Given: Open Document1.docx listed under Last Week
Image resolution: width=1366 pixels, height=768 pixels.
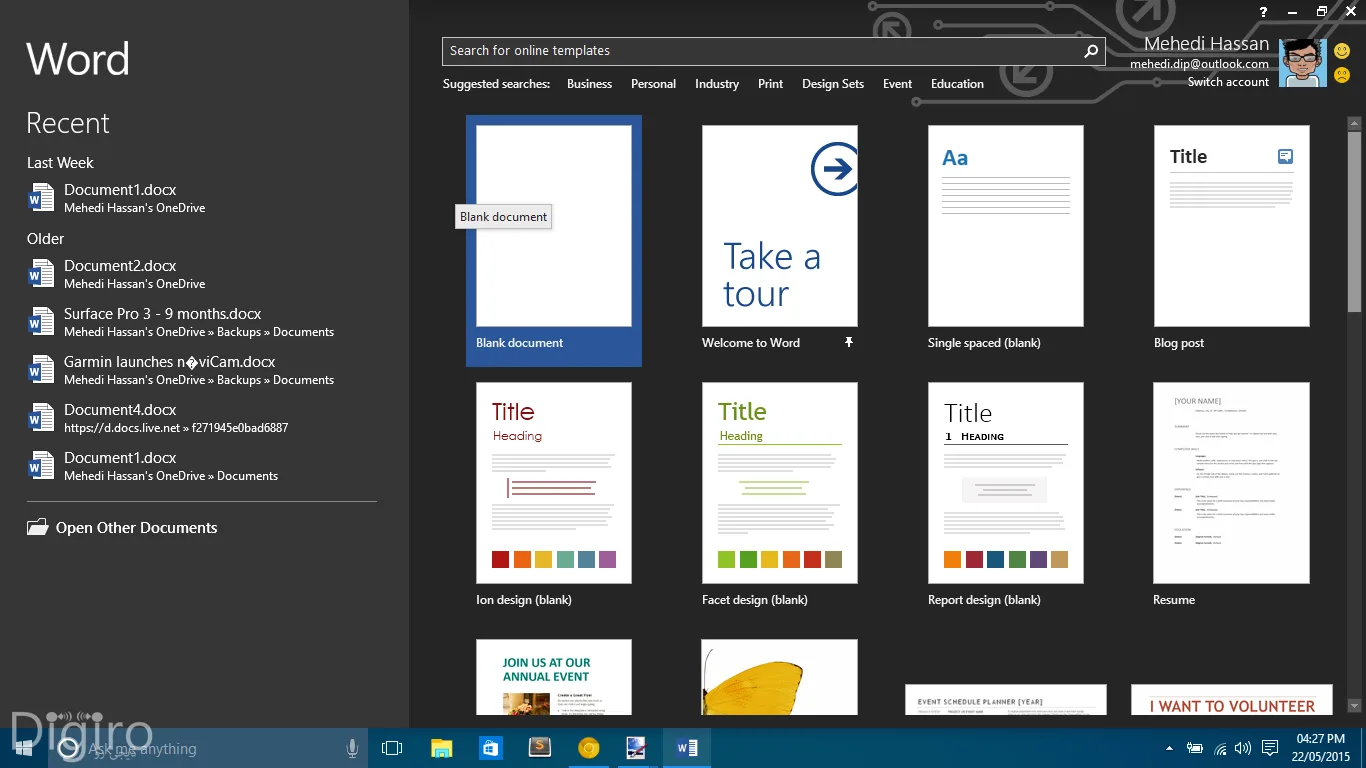Looking at the screenshot, I should (202, 198).
